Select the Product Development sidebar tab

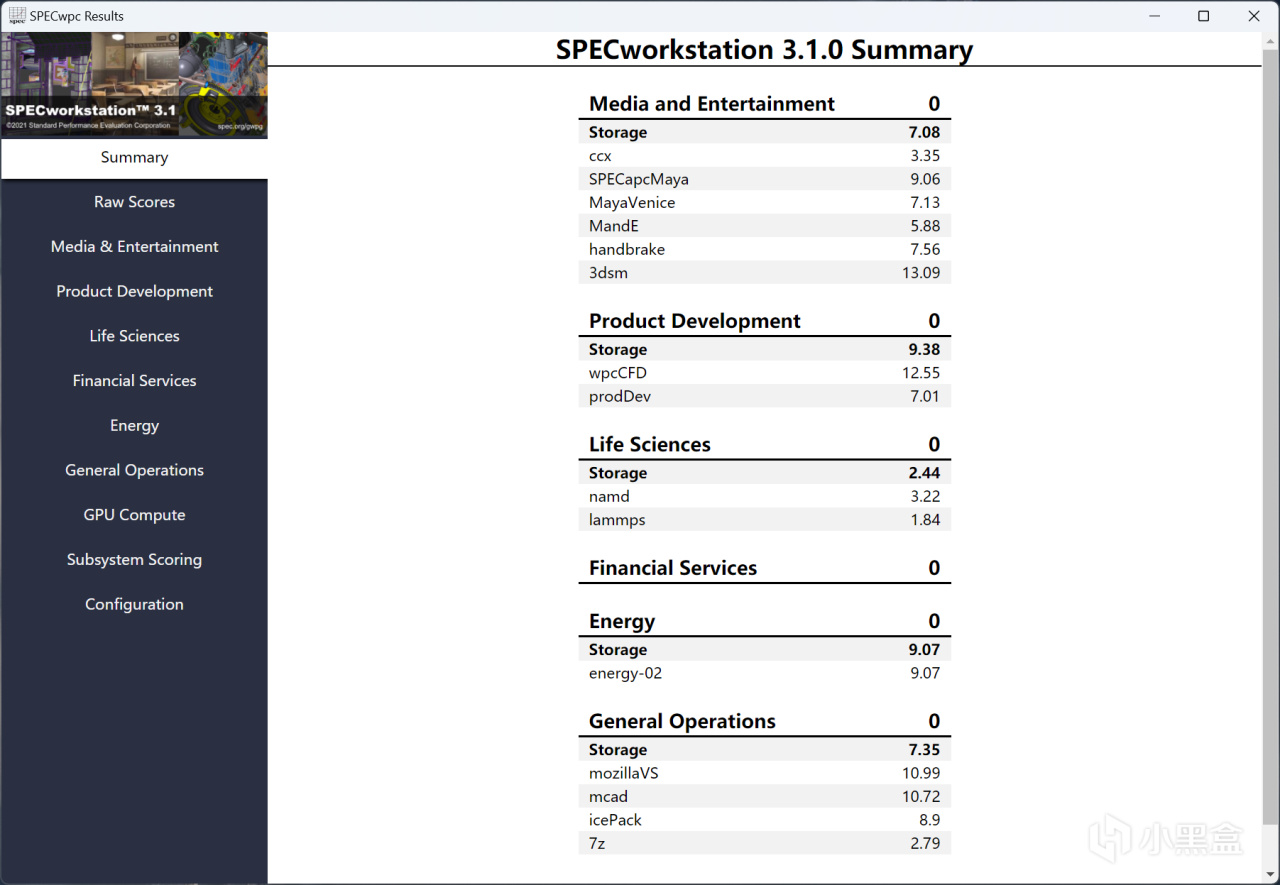pos(134,292)
